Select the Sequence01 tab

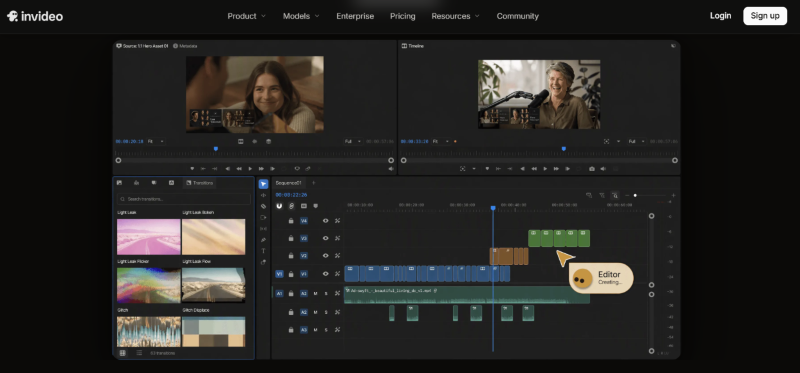289,183
